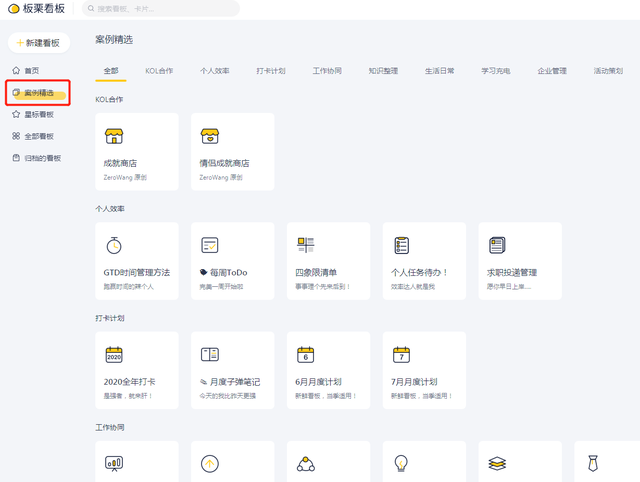Switch to the 活动策划 tab
The width and height of the screenshot is (640, 482).
point(608,71)
